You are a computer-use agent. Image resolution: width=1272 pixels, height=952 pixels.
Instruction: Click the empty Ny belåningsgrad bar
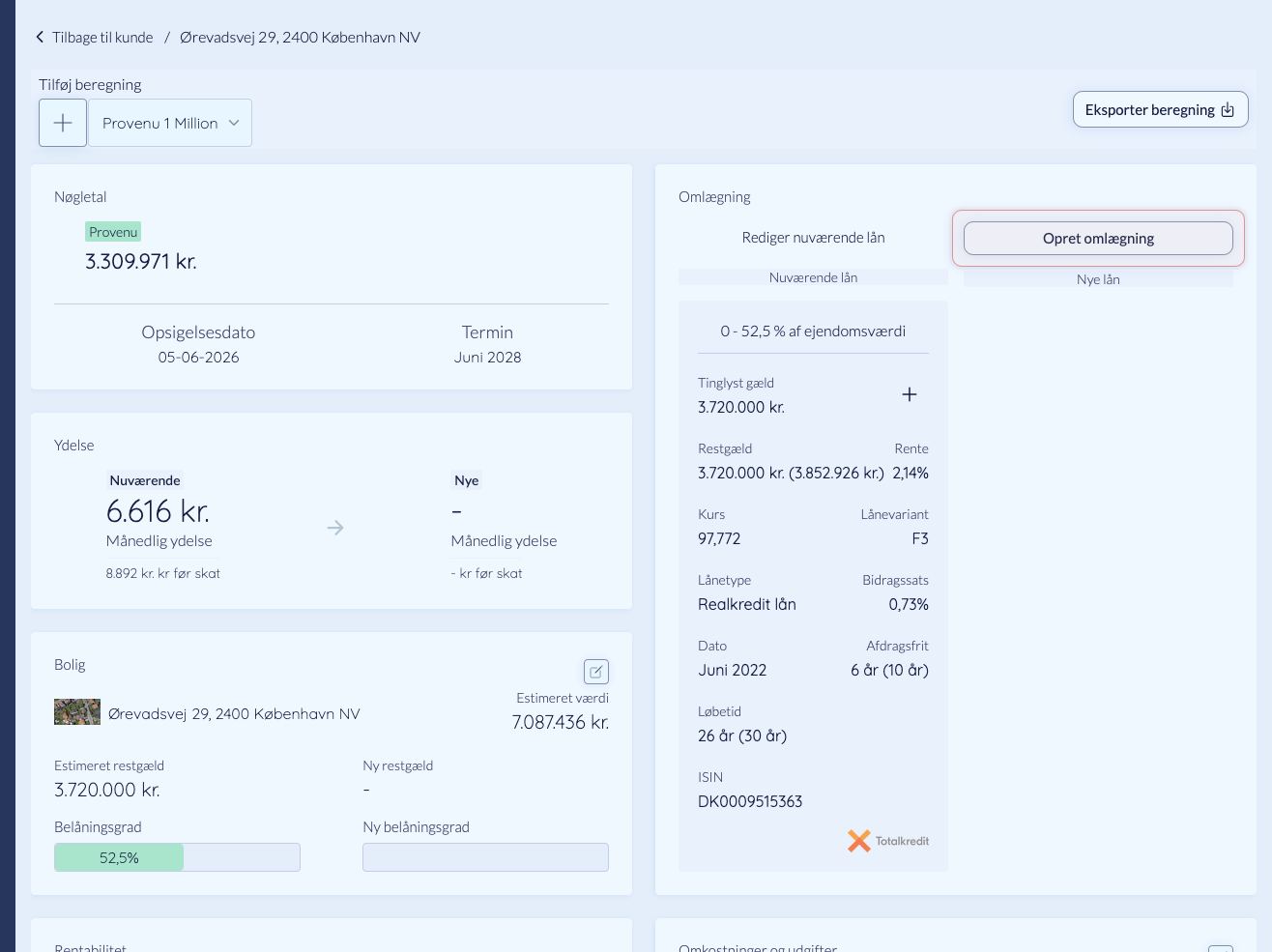485,857
